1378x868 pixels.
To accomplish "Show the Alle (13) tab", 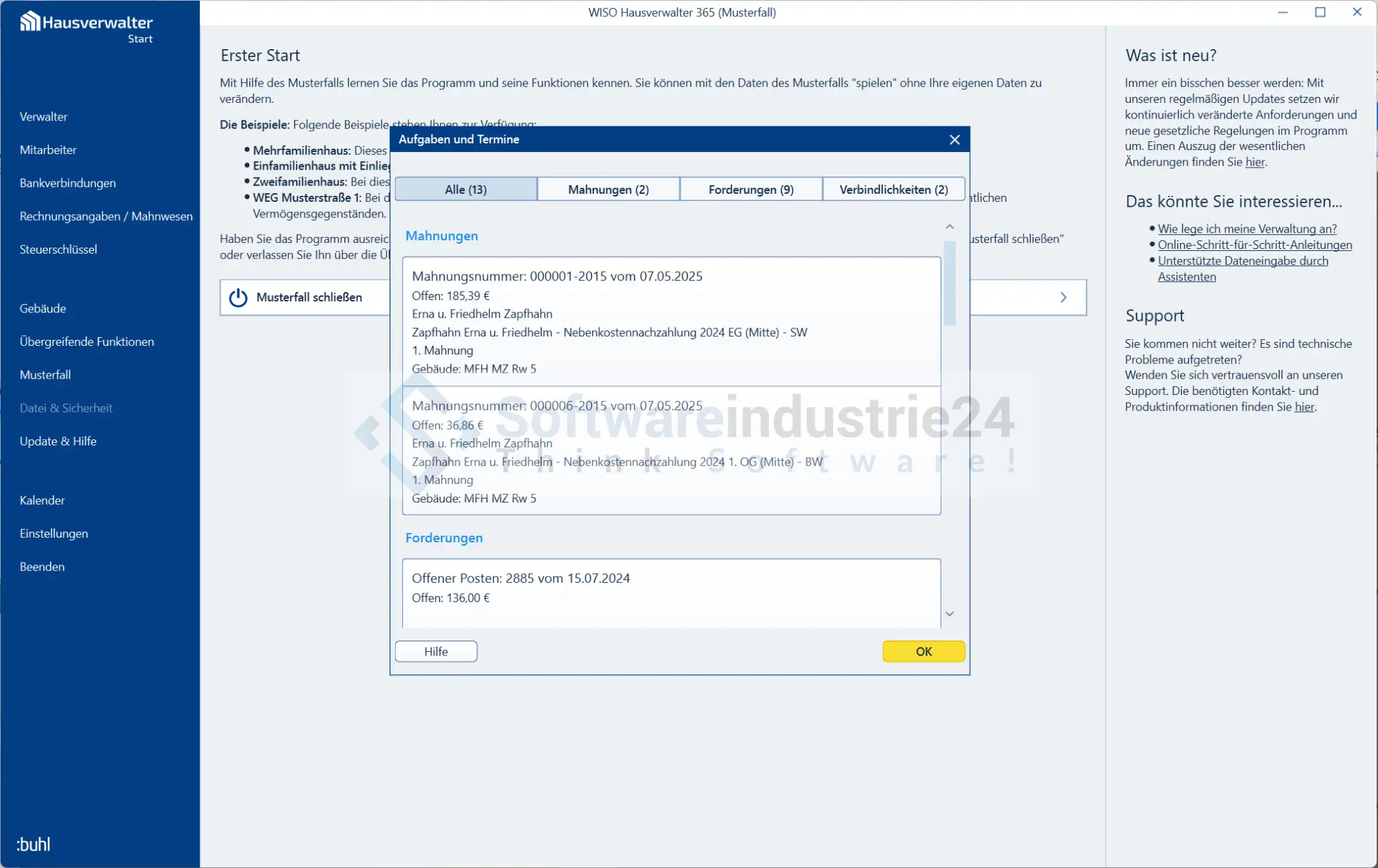I will [466, 189].
